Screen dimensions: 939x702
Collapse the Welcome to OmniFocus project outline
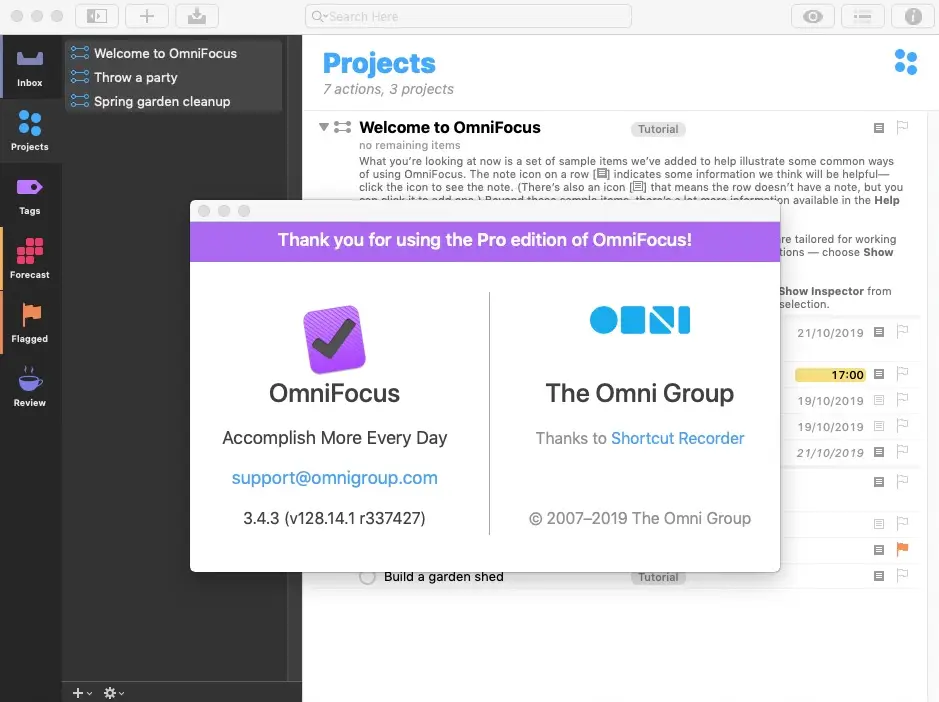tap(324, 127)
